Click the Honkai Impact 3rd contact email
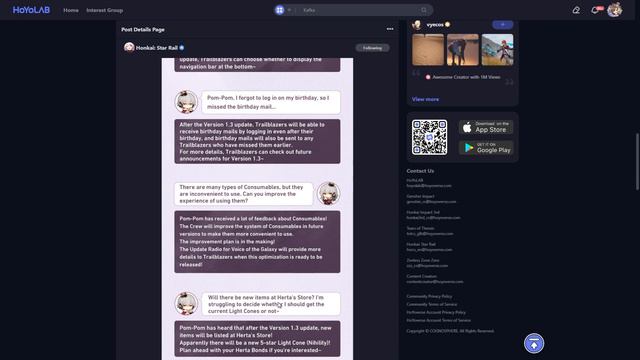This screenshot has height=360, width=640. pyautogui.click(x=433, y=218)
